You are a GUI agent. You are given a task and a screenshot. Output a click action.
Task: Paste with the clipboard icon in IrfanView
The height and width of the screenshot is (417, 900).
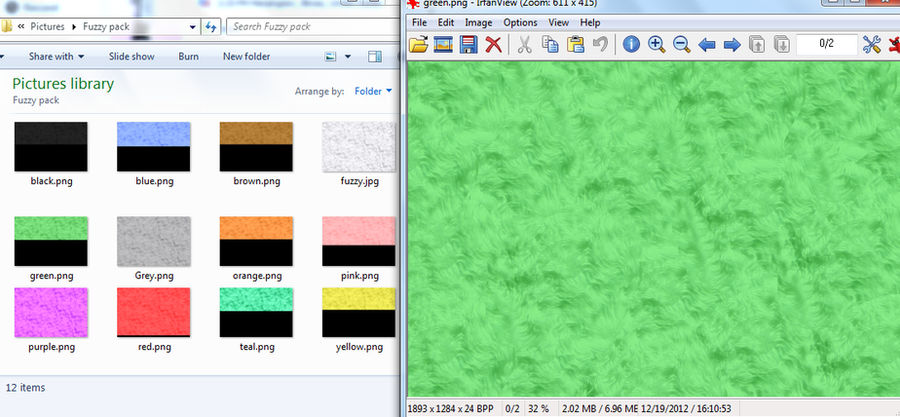[575, 45]
